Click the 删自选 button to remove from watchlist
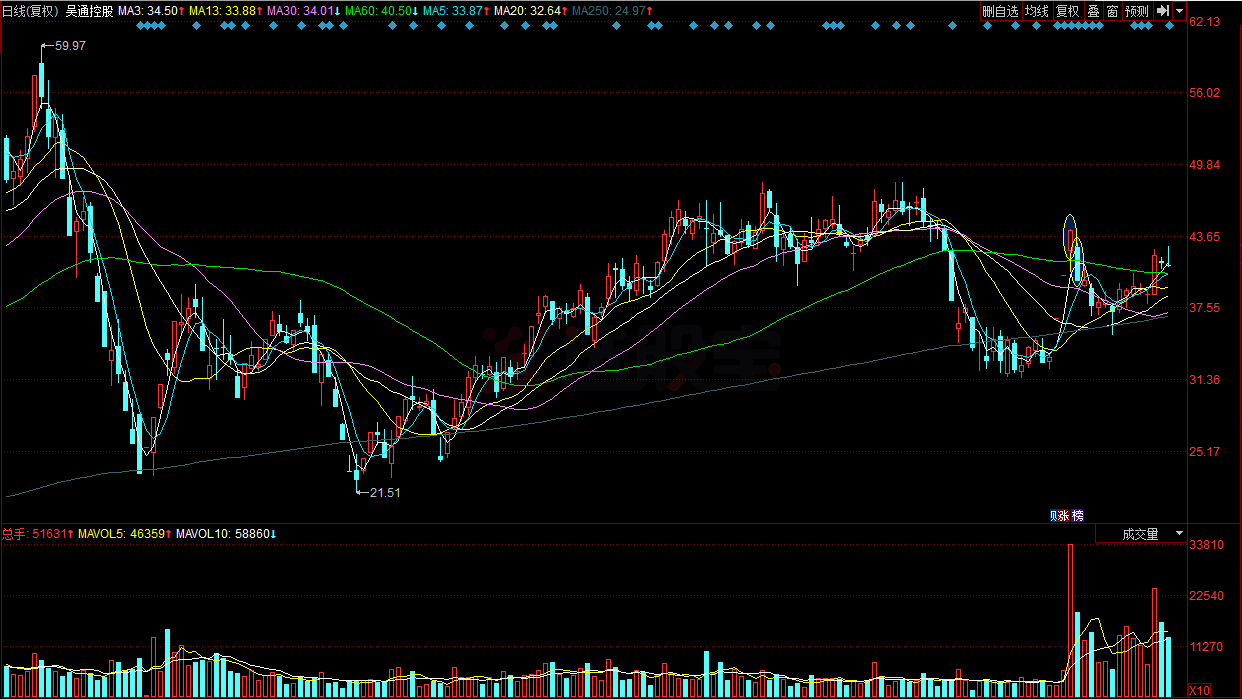Screen dimensions: 1242x699 (999, 11)
